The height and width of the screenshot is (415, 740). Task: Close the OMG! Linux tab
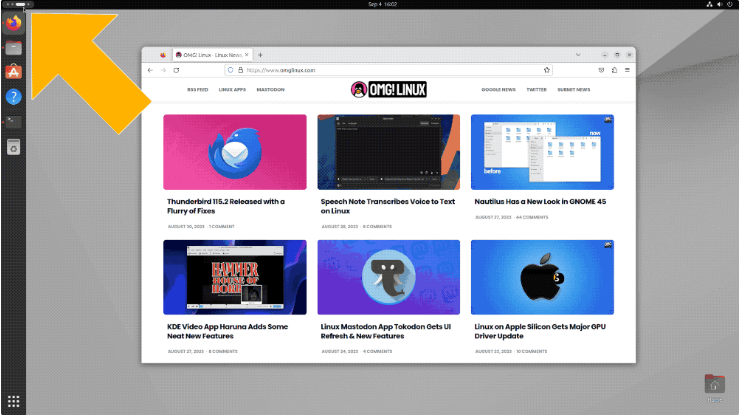246,55
